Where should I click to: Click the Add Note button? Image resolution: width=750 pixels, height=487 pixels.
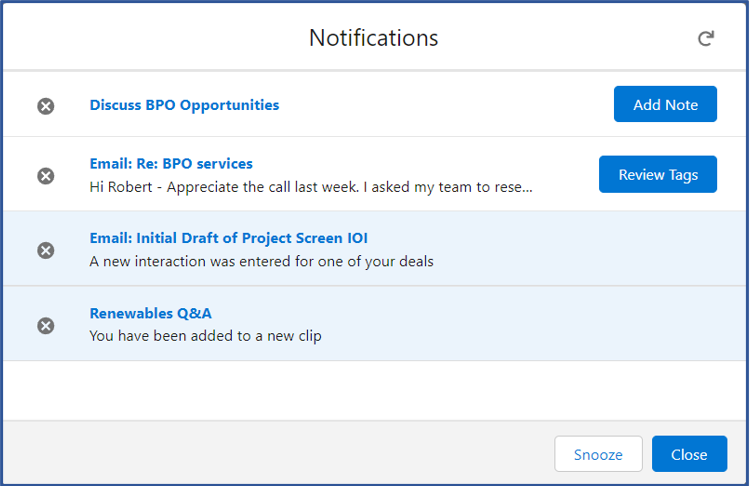click(665, 104)
